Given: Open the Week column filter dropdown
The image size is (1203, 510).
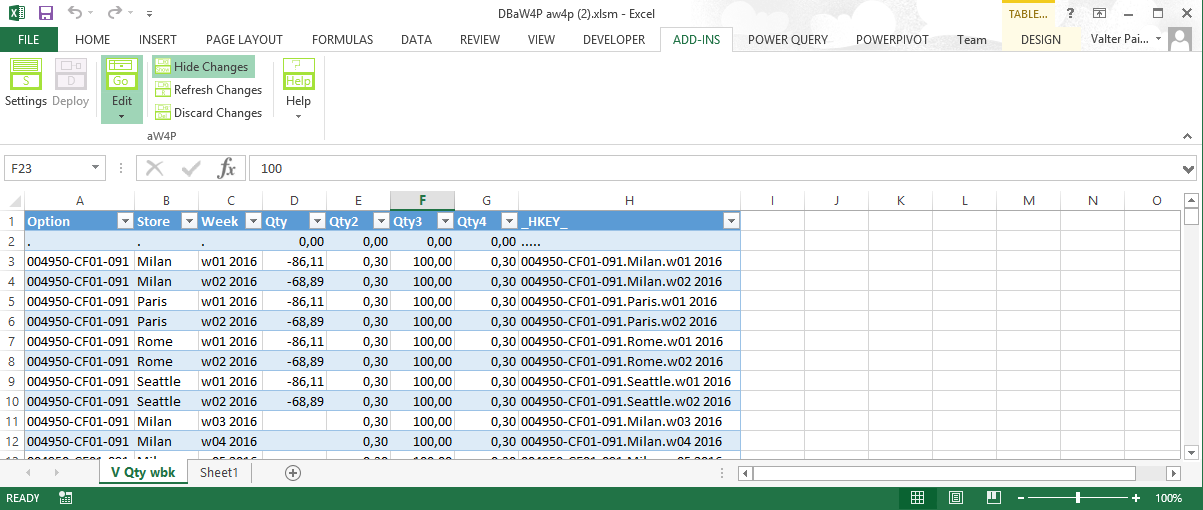Looking at the screenshot, I should [253, 221].
